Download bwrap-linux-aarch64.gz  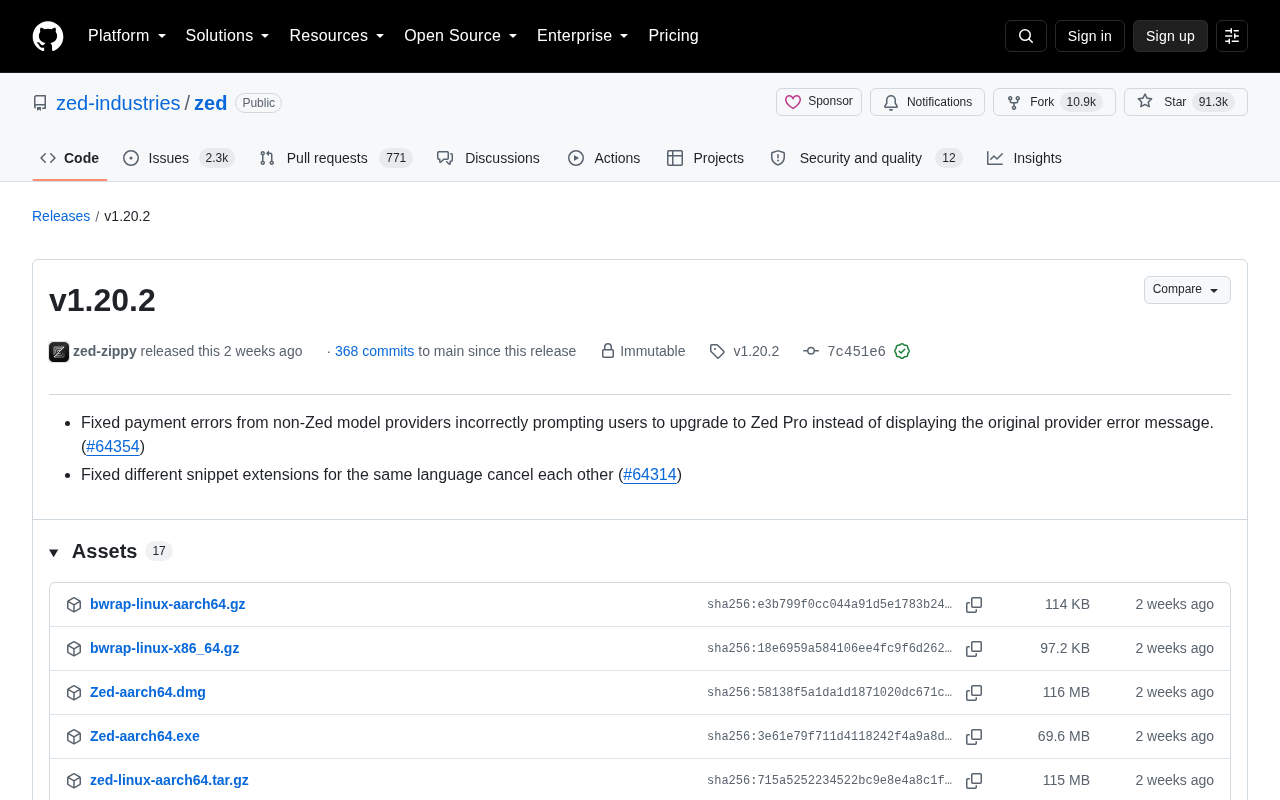click(x=168, y=604)
